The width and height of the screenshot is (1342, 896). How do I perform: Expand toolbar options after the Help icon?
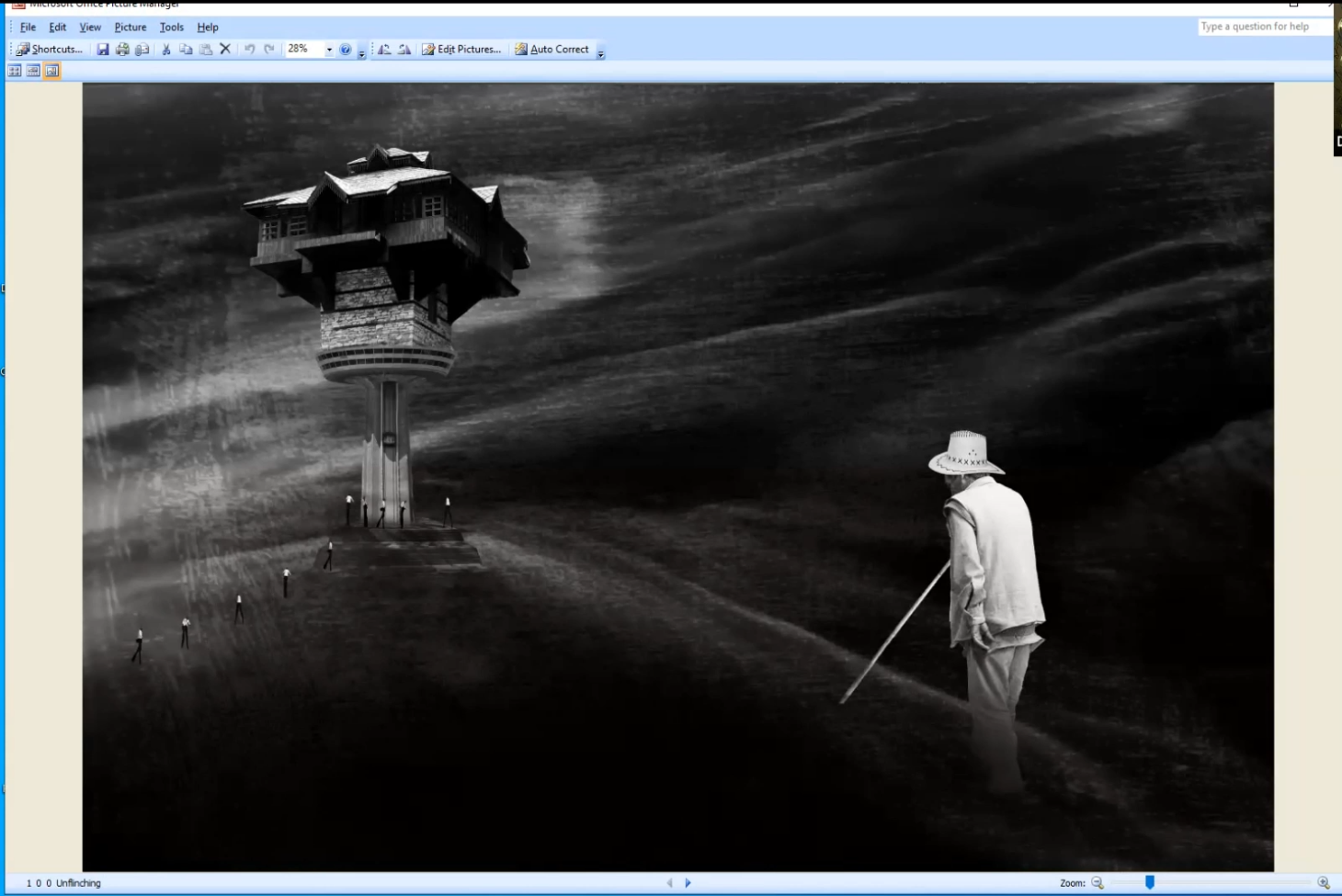(361, 54)
